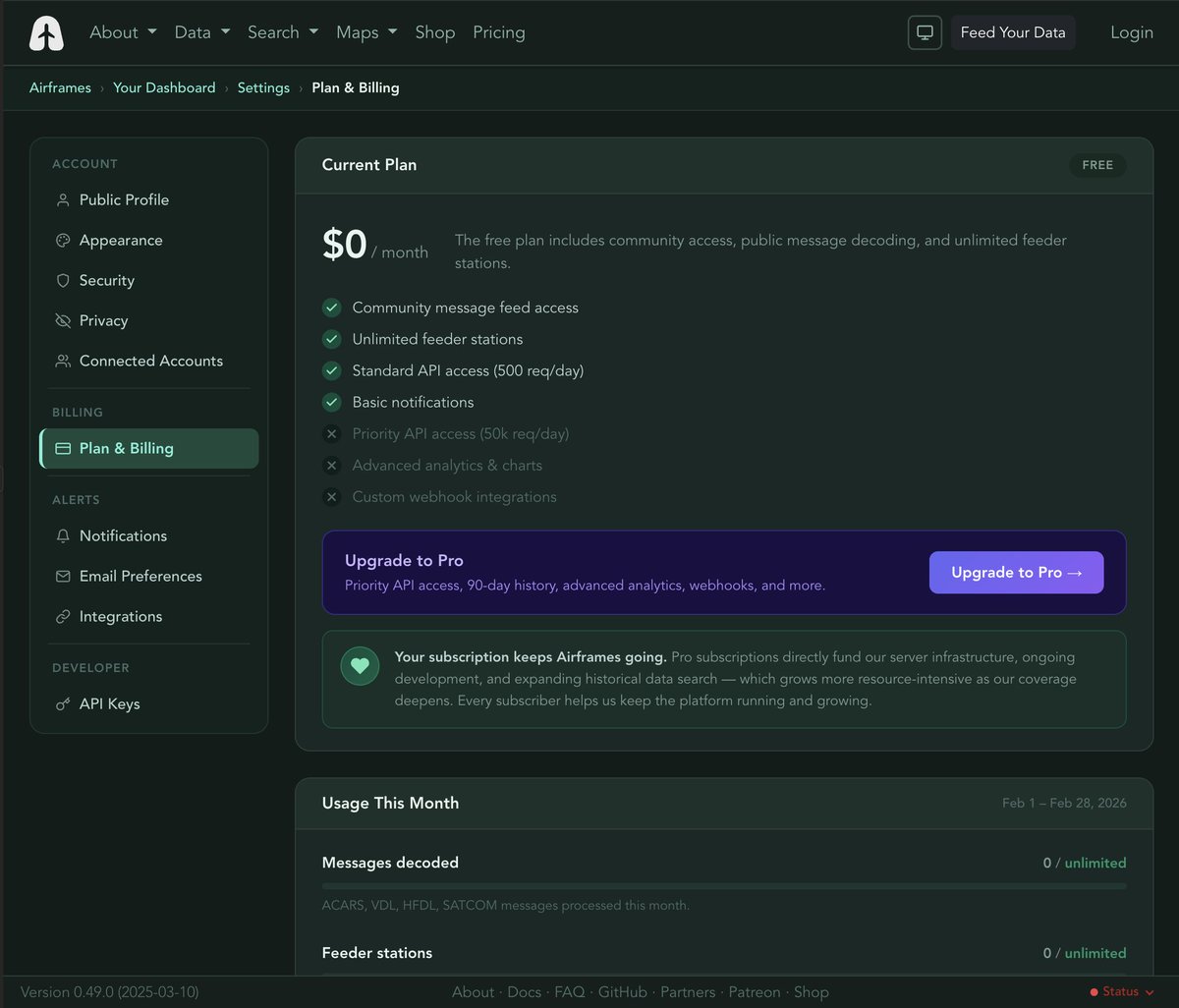
Task: Click the Notifications bell icon
Action: pyautogui.click(x=63, y=536)
